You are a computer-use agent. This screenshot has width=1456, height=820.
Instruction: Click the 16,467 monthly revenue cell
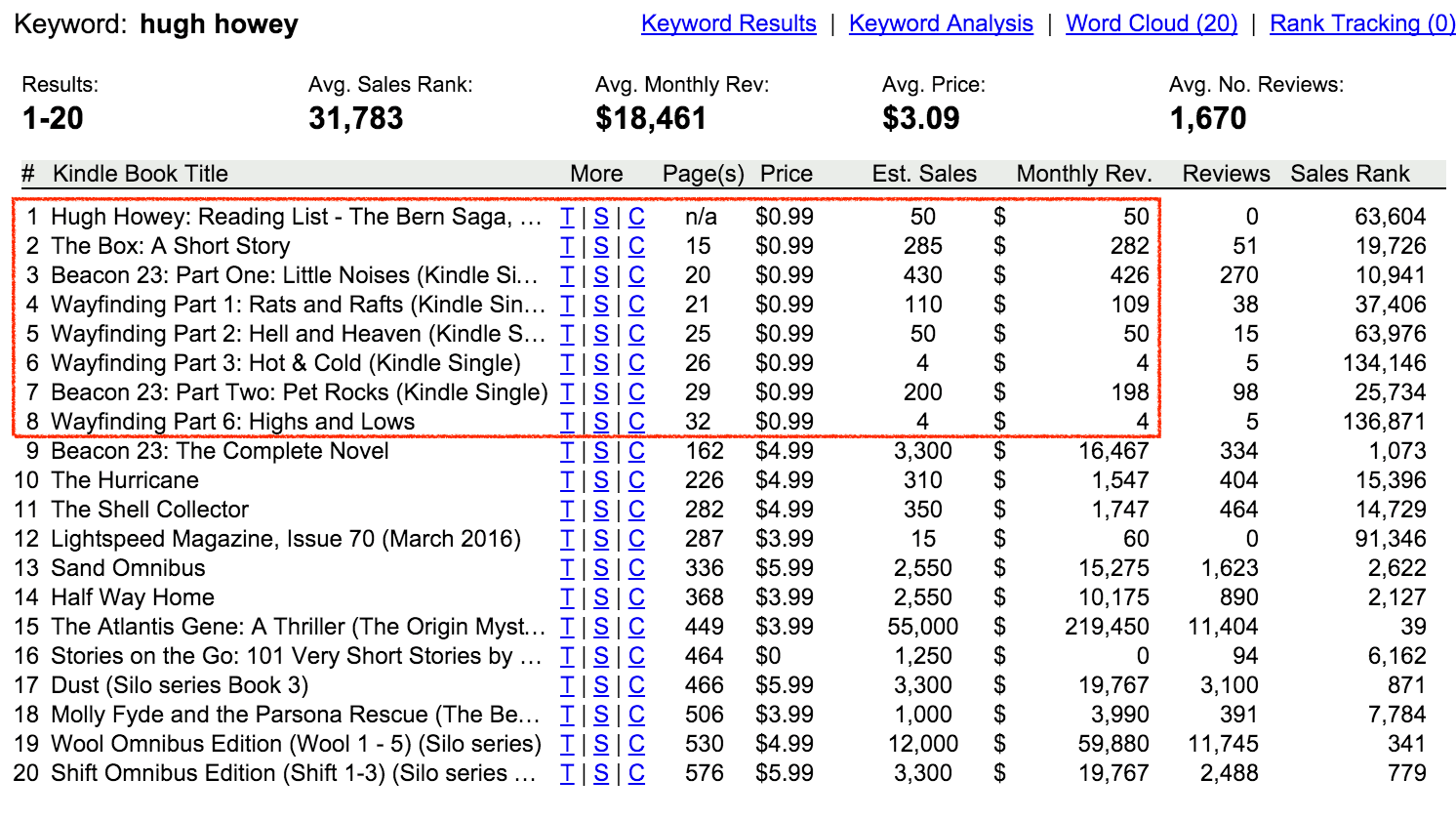coord(1113,451)
